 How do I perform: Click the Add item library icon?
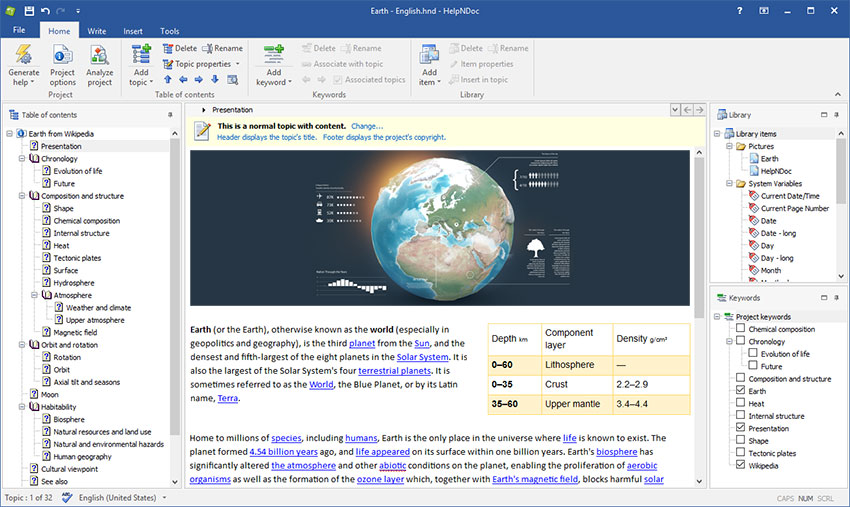click(x=429, y=56)
